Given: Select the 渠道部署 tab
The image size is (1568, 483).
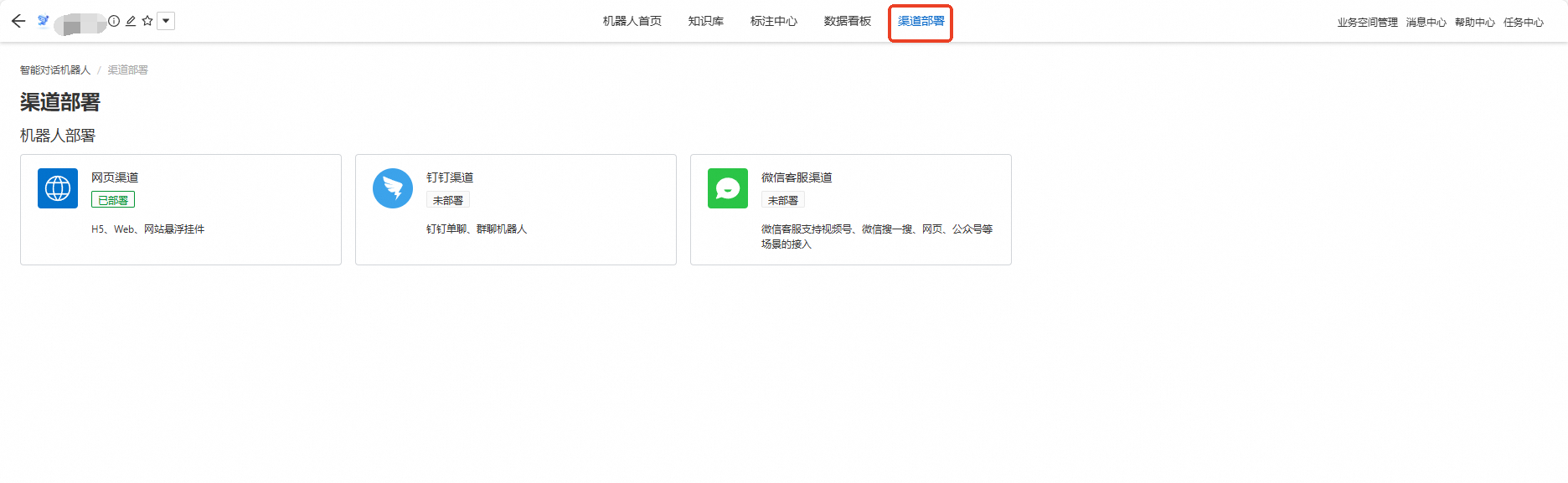Looking at the screenshot, I should (921, 21).
